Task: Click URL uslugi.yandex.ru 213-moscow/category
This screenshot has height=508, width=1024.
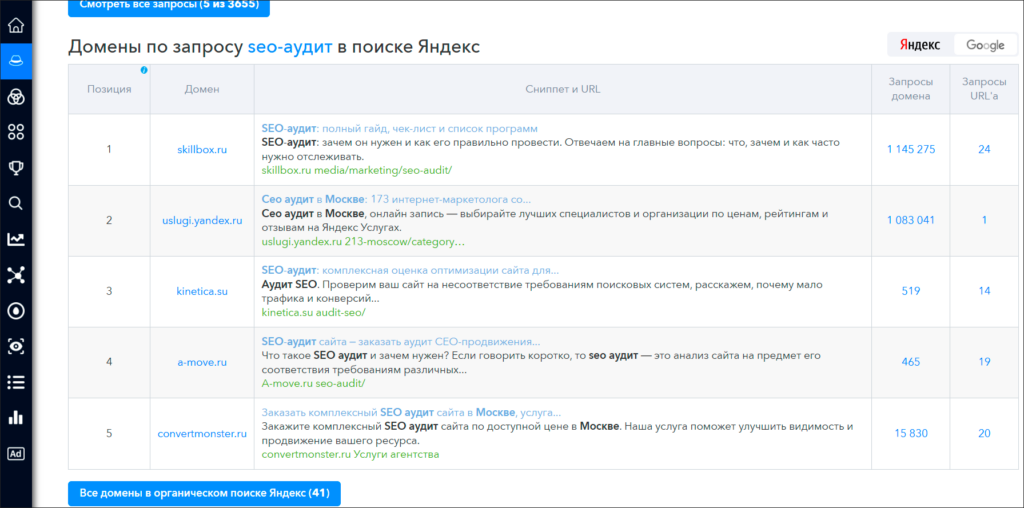Action: (x=363, y=242)
